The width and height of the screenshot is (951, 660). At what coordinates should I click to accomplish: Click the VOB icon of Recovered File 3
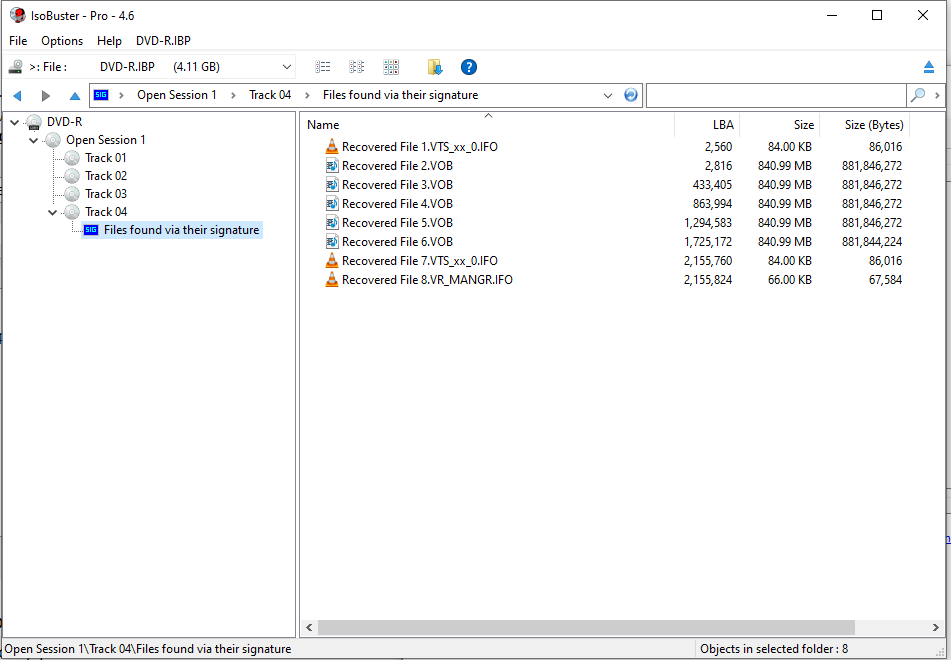(x=332, y=184)
